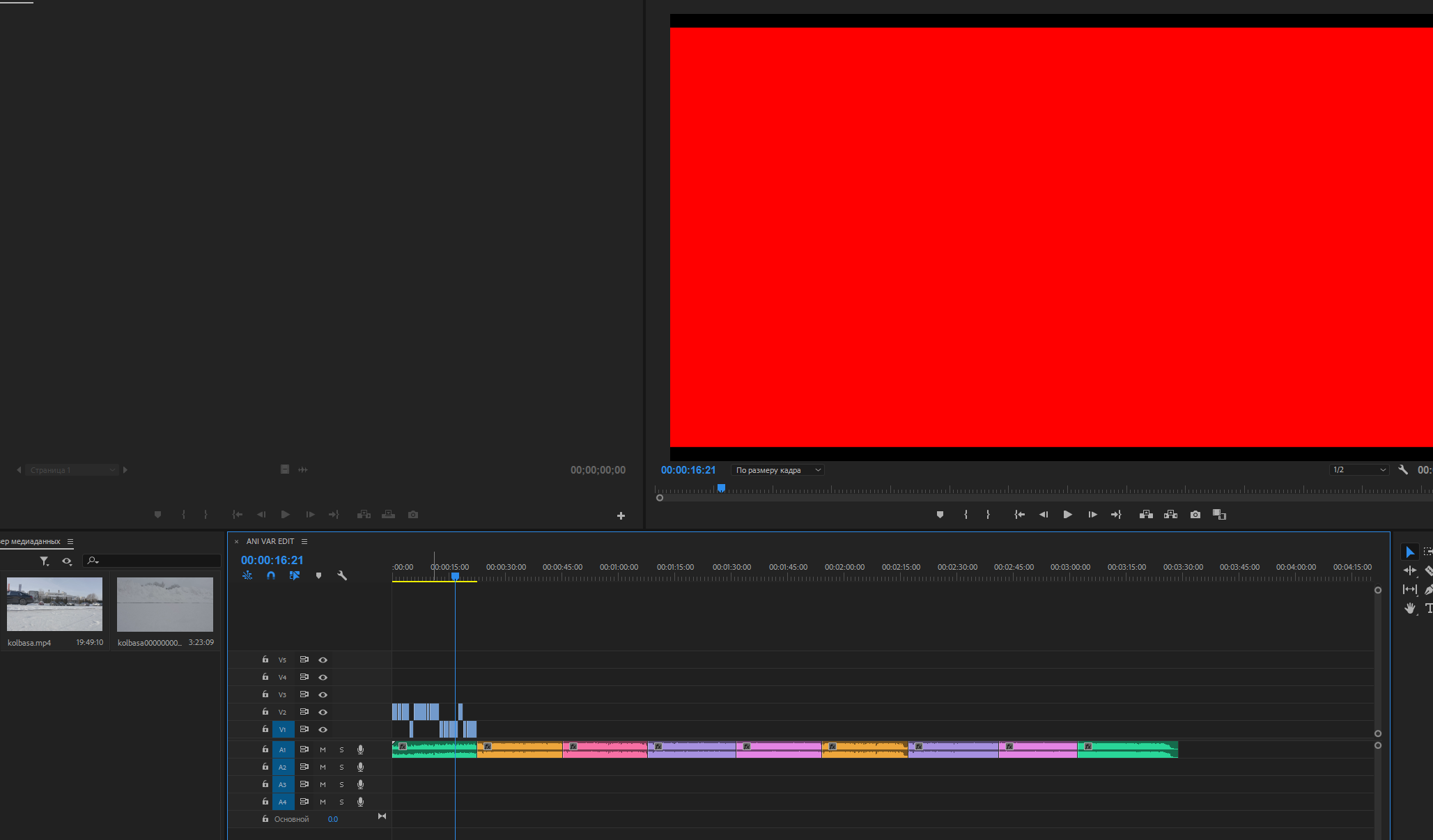
Task: Click the Program monitor playhead slider
Action: pos(722,488)
